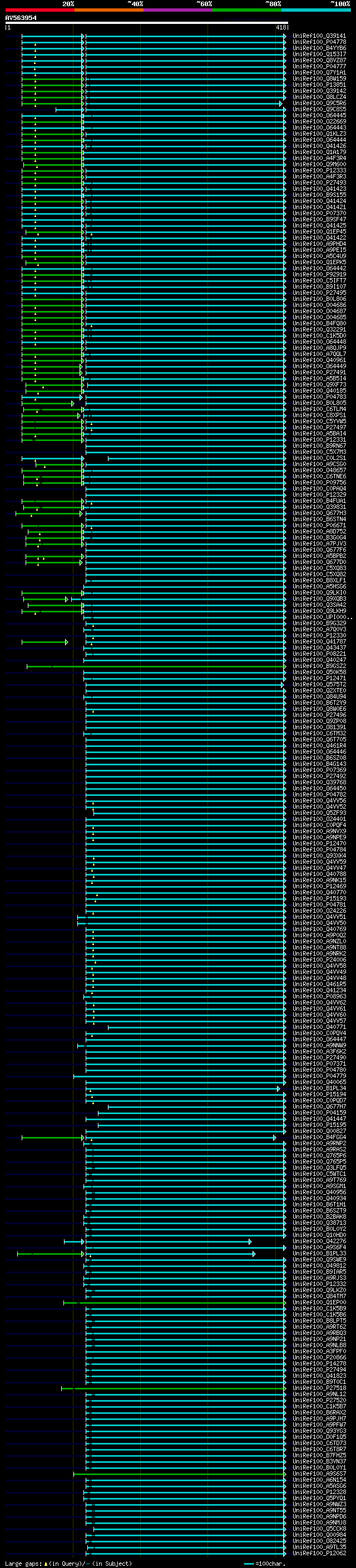The width and height of the screenshot is (356, 1568).
Task: Click hit UniRef100_Q6T705
Action: tap(319, 740)
